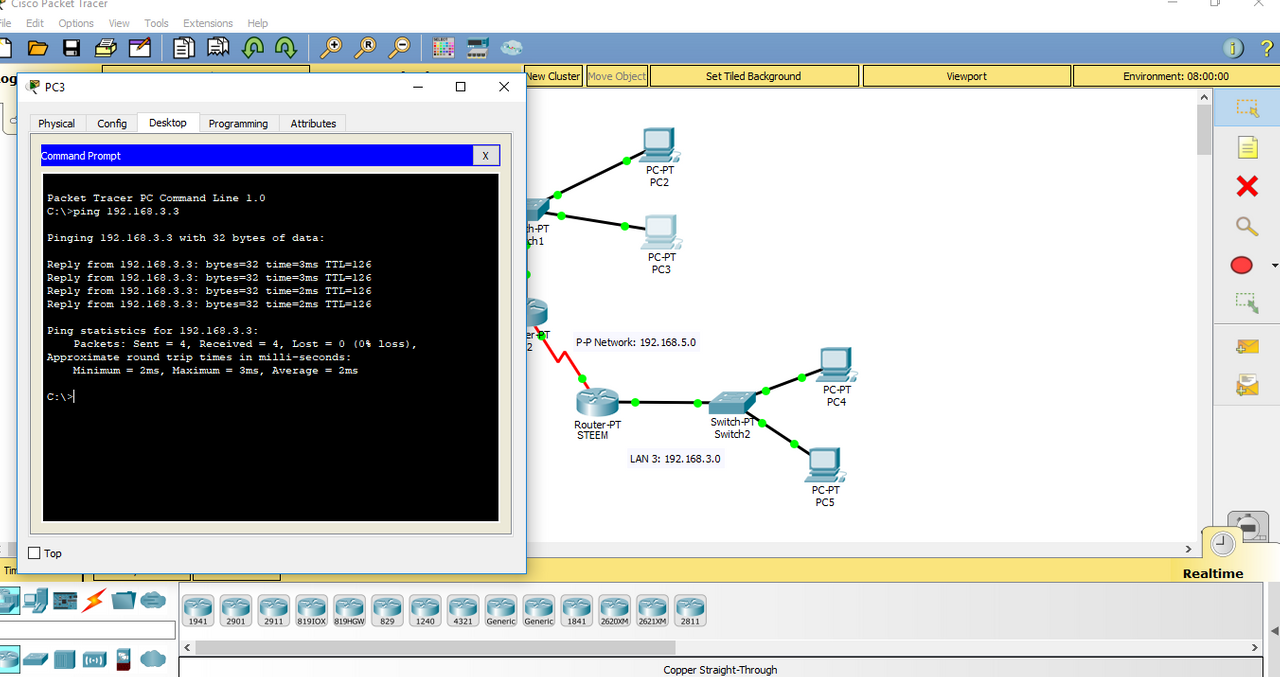Click Environment: 08:00:00 button
The width and height of the screenshot is (1280, 677).
click(1175, 76)
